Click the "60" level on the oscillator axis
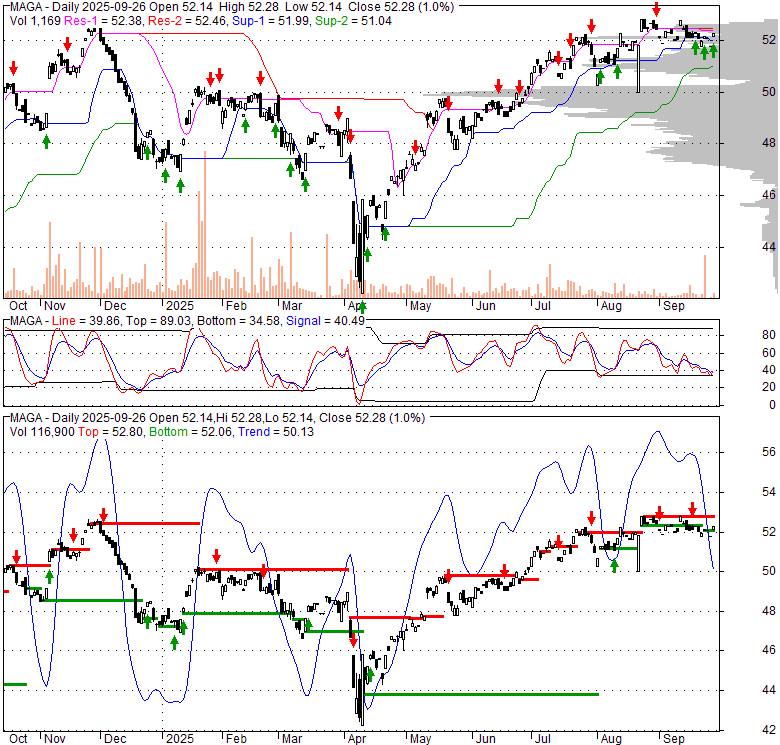 click(769, 353)
